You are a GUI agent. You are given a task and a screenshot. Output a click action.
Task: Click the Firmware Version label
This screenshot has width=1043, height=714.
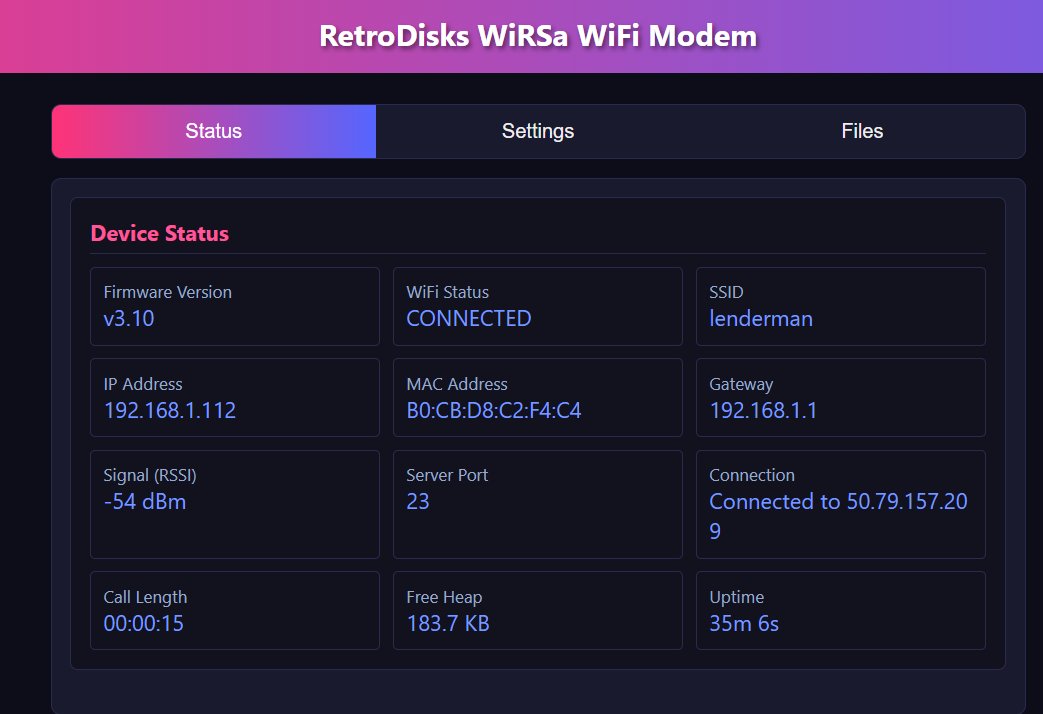coord(168,292)
